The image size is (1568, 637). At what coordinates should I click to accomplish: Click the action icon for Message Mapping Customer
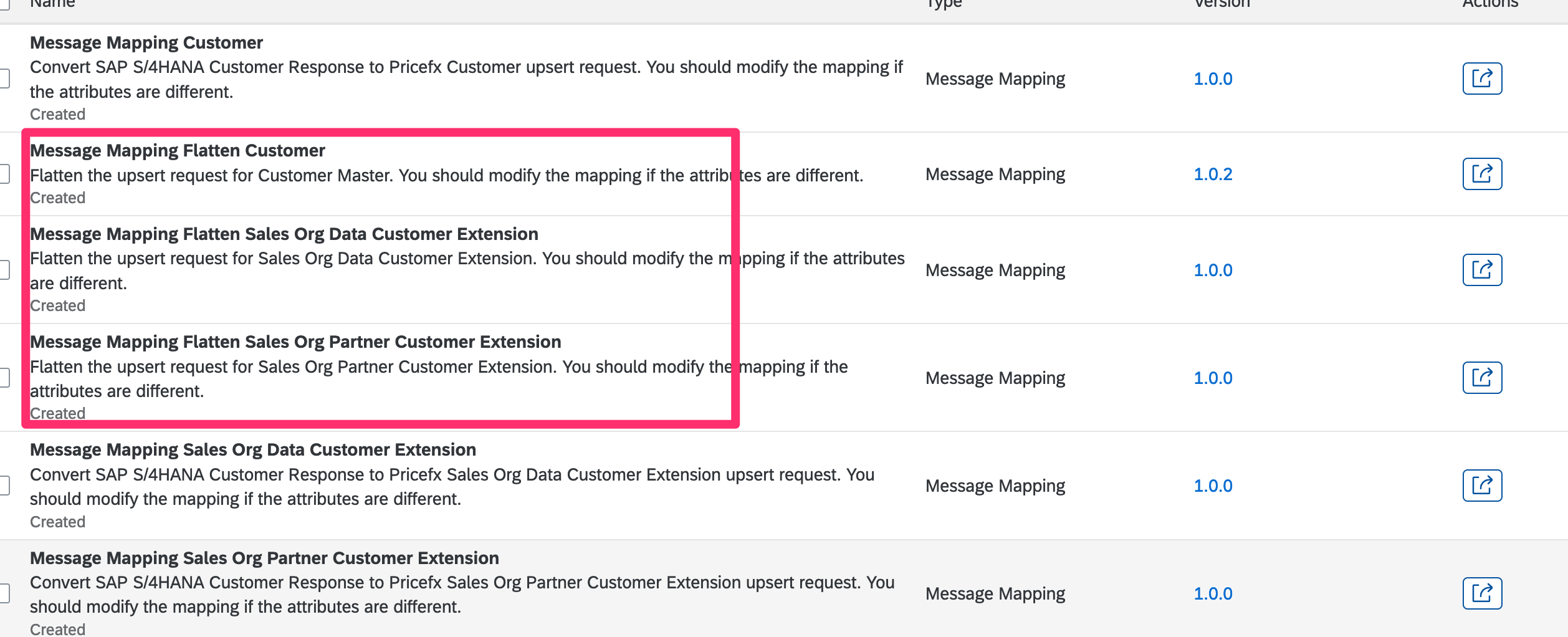click(x=1481, y=79)
